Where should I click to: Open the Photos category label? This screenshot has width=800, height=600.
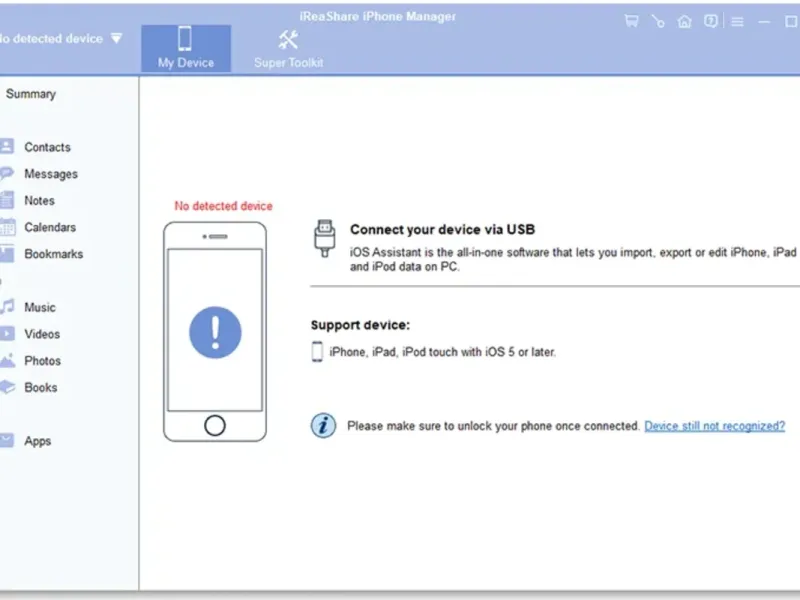pos(42,361)
